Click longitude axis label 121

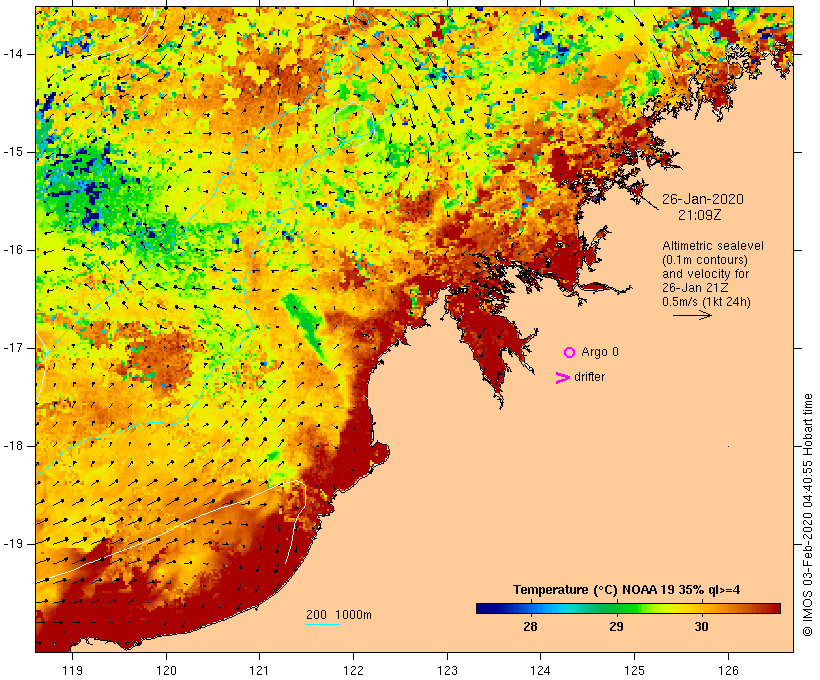click(259, 670)
